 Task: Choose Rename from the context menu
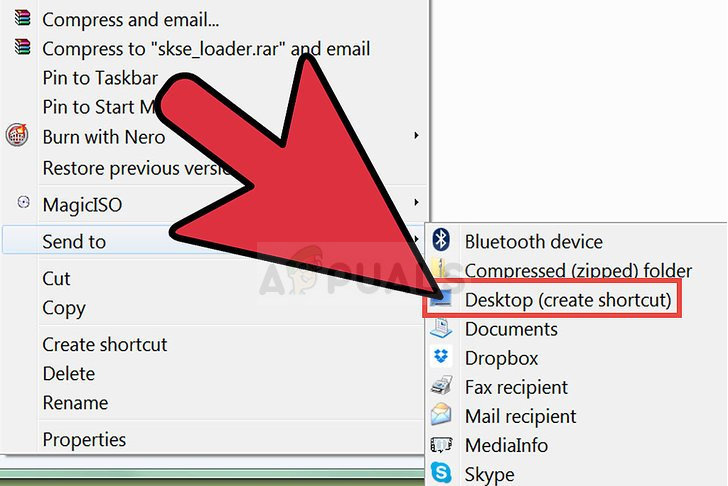[x=75, y=402]
